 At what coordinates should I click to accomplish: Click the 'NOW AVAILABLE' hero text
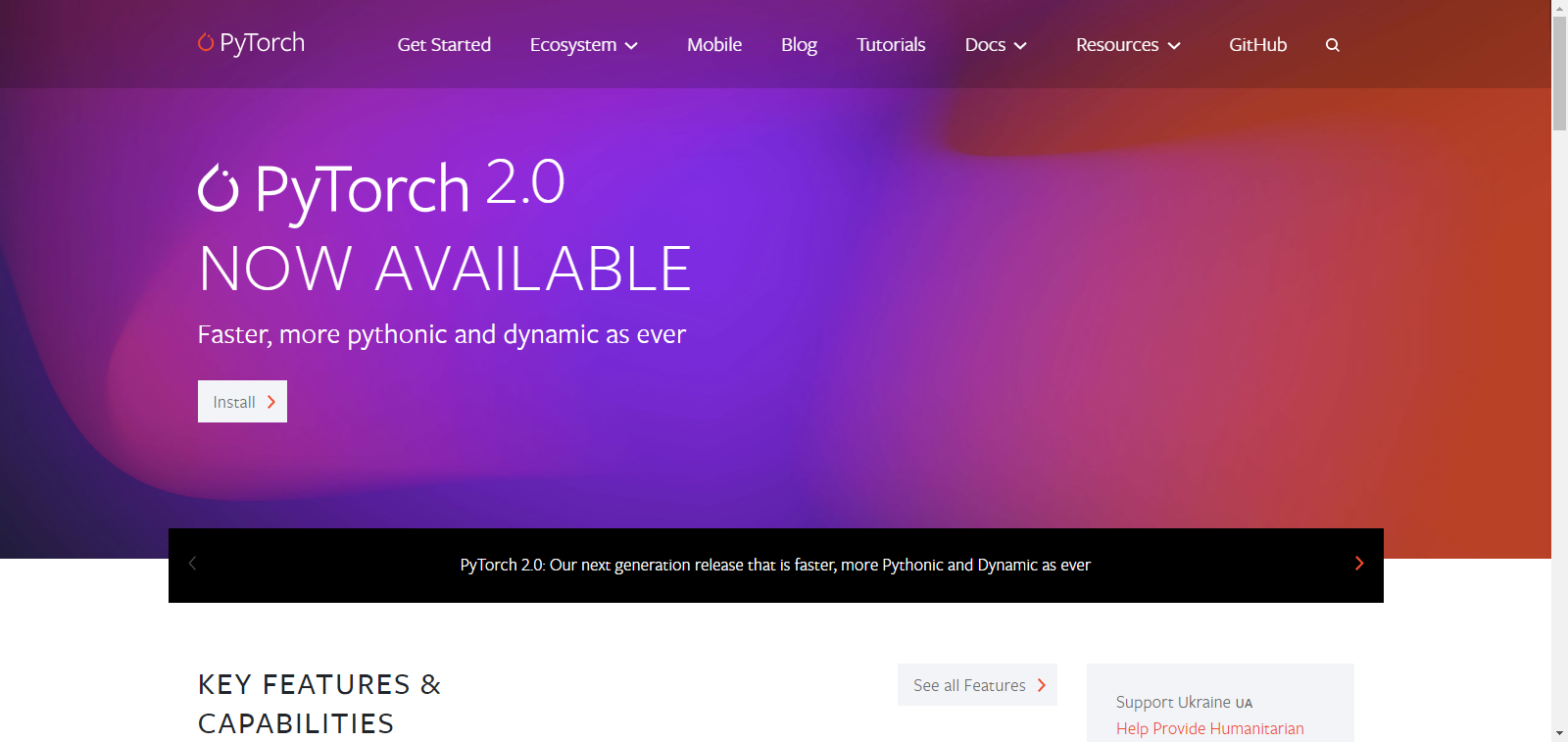pos(445,269)
